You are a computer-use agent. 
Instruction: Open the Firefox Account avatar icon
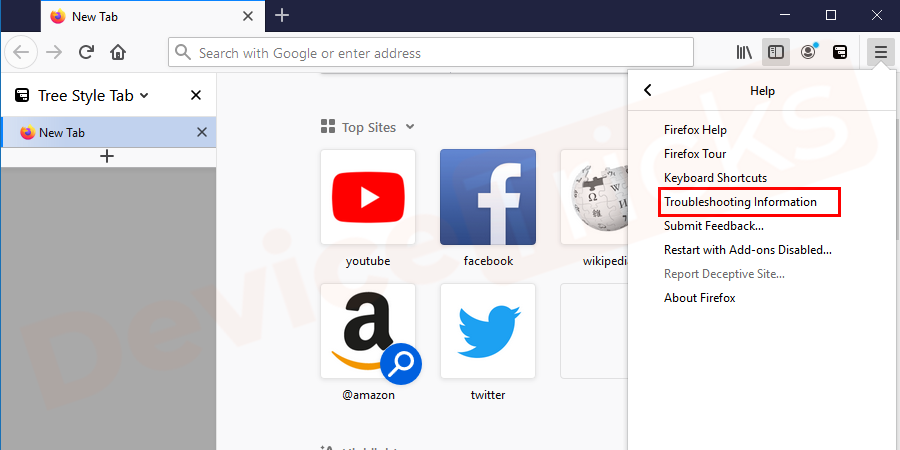point(808,53)
